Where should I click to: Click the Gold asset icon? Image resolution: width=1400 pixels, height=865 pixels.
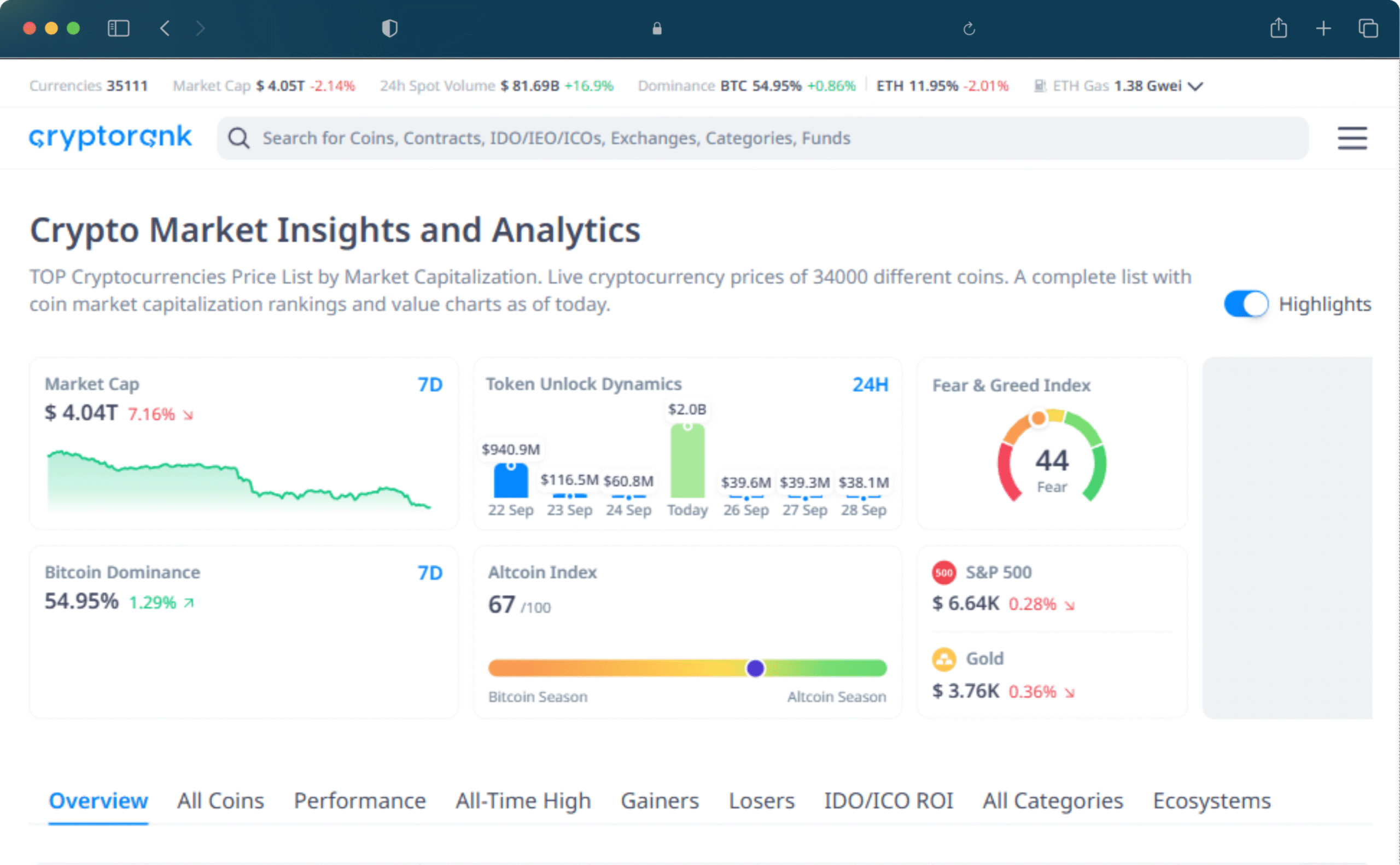pyautogui.click(x=943, y=659)
